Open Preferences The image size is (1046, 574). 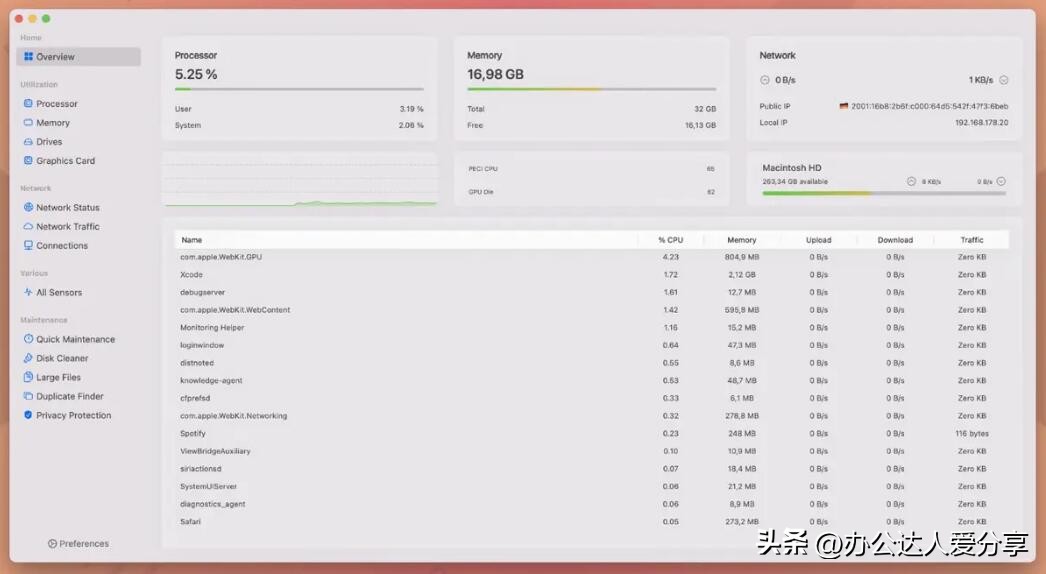click(x=79, y=544)
